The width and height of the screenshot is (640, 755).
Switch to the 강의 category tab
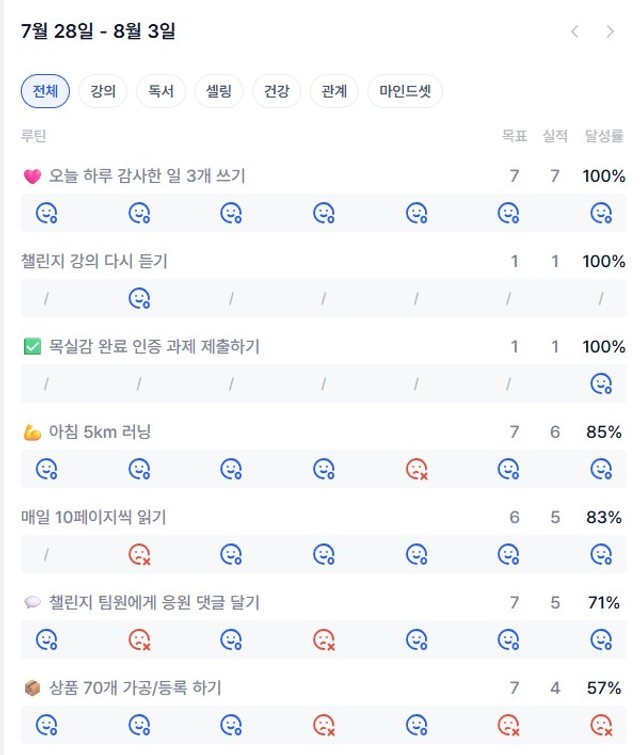103,91
